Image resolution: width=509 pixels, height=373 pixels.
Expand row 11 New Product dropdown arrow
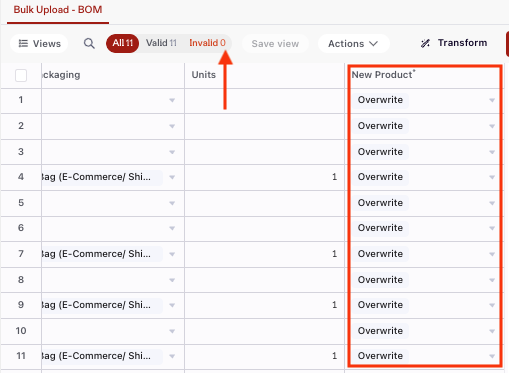(492, 356)
